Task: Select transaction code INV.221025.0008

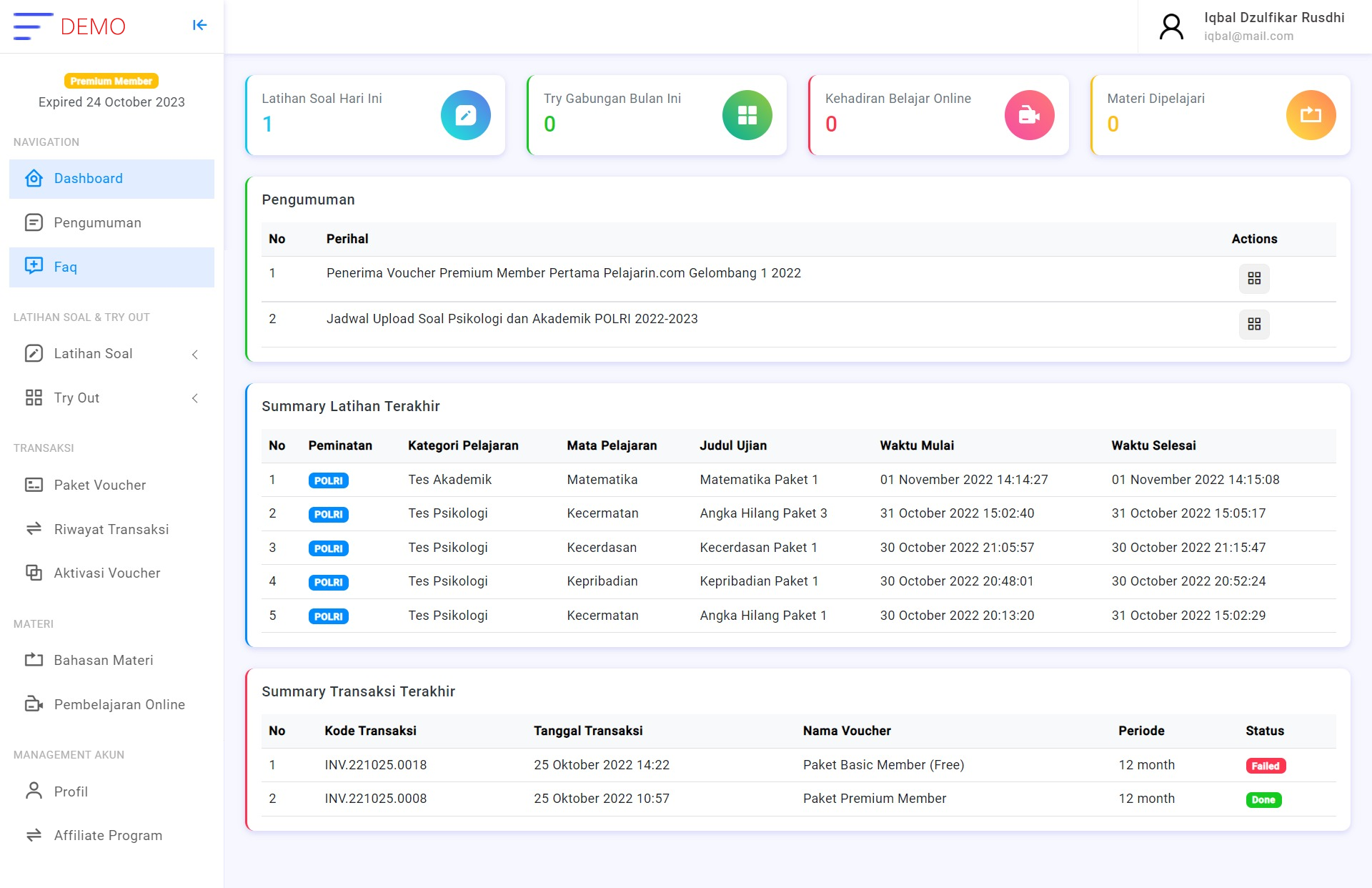Action: (375, 799)
